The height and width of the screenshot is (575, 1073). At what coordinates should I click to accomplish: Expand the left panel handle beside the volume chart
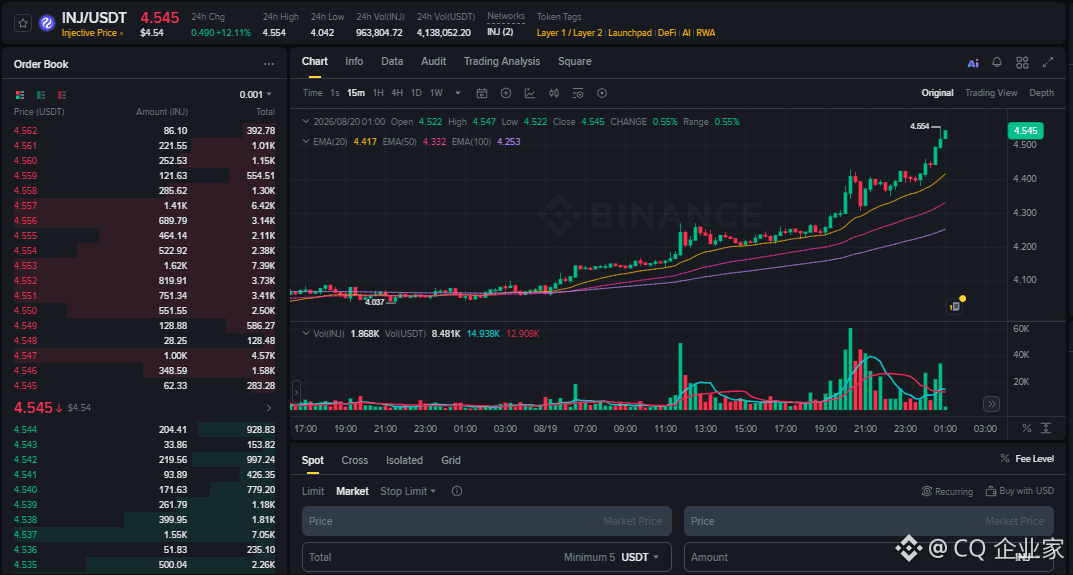tap(296, 392)
